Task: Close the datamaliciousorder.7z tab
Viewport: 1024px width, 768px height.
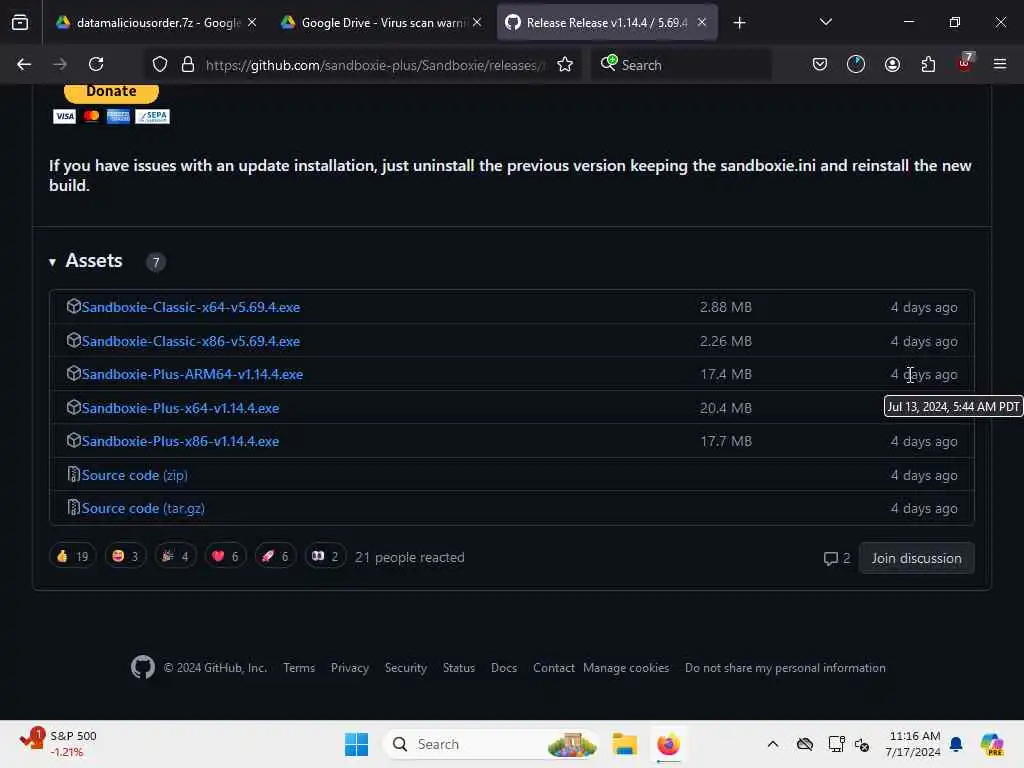Action: [252, 23]
